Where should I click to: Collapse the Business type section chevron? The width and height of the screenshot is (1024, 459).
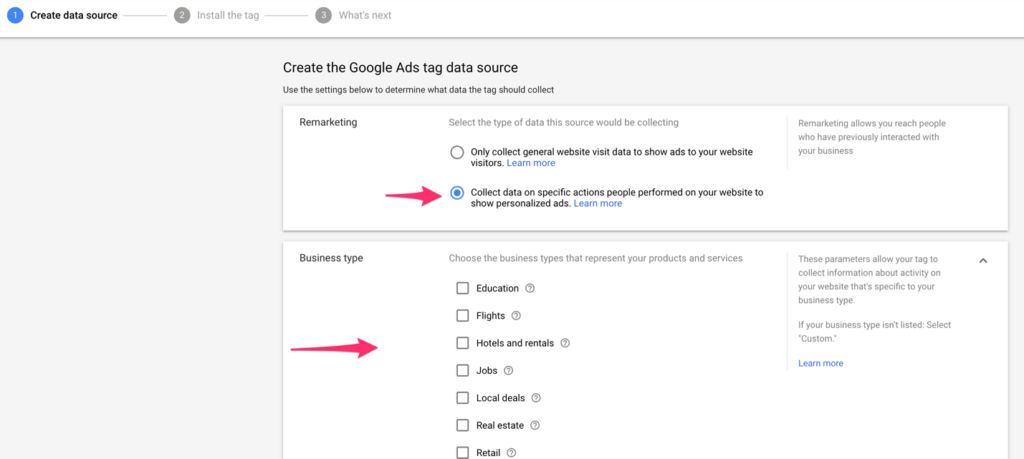tap(983, 260)
